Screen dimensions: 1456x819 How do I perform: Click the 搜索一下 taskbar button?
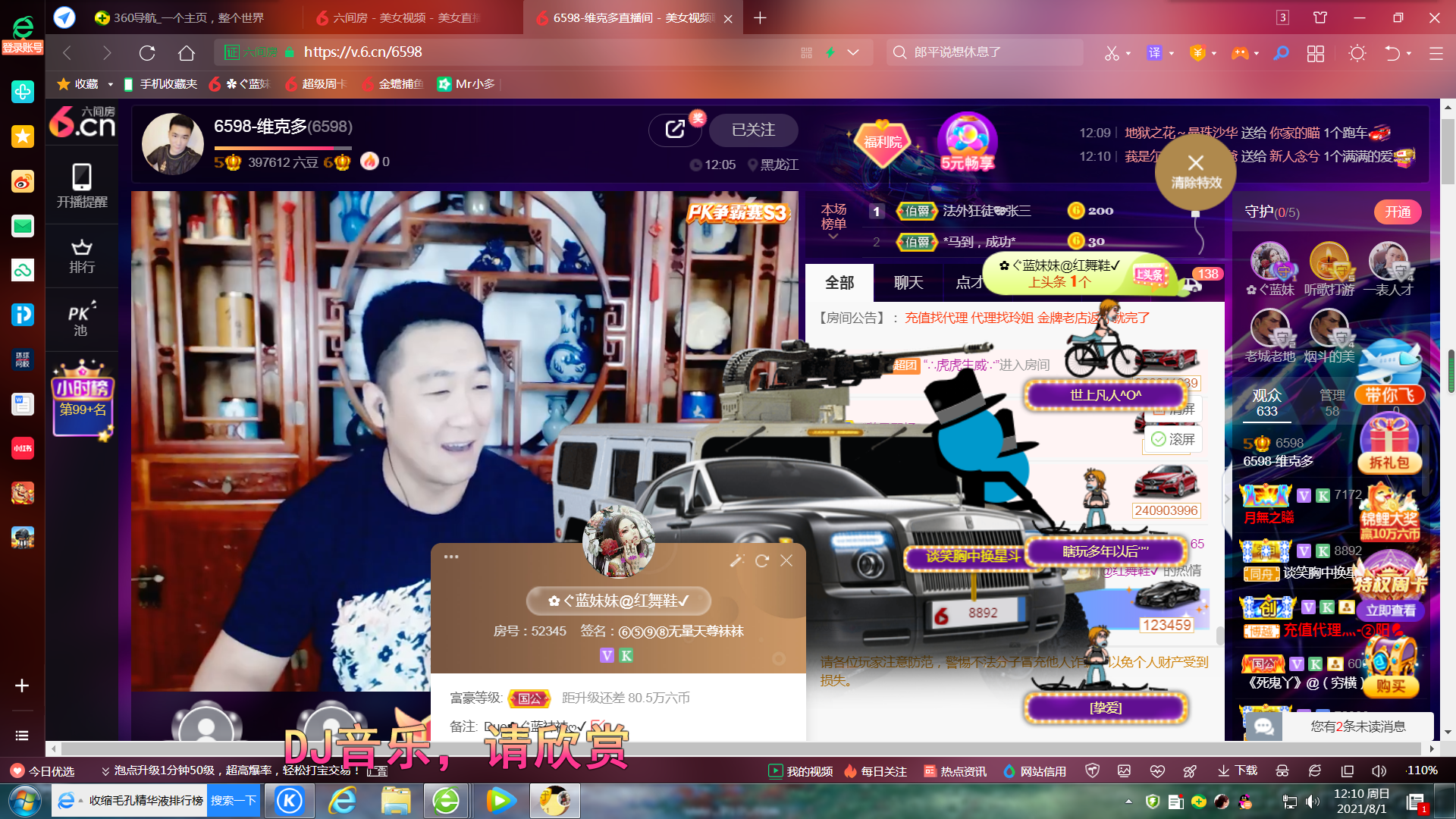pos(234,801)
